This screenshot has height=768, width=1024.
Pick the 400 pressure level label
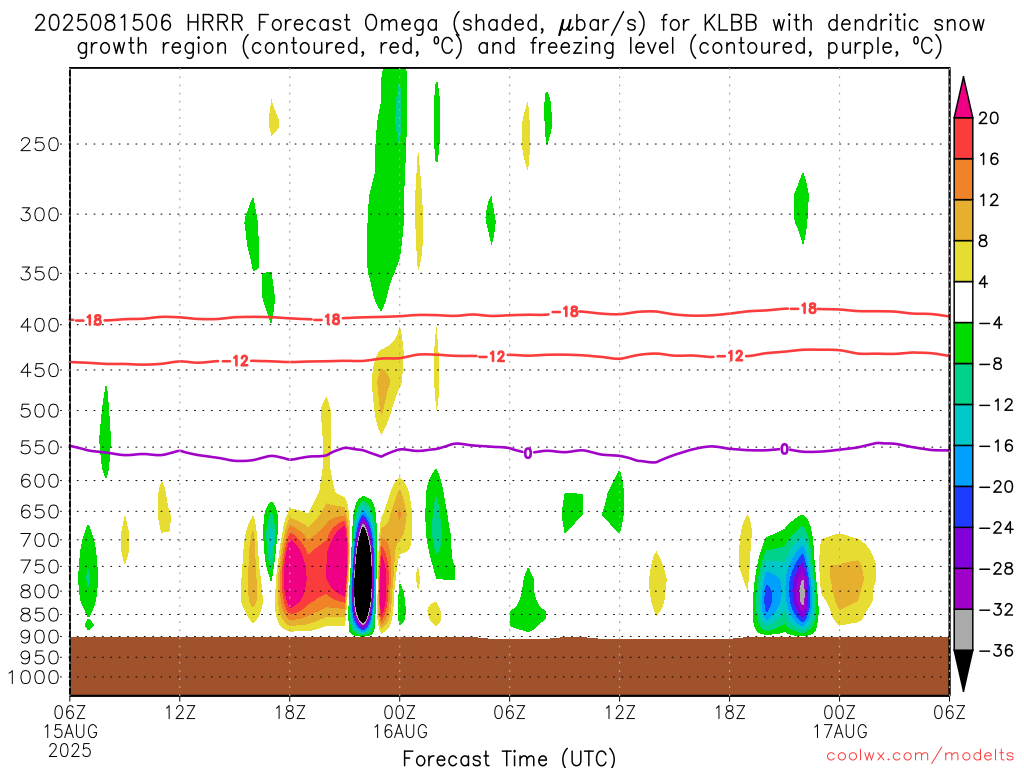[x=40, y=325]
